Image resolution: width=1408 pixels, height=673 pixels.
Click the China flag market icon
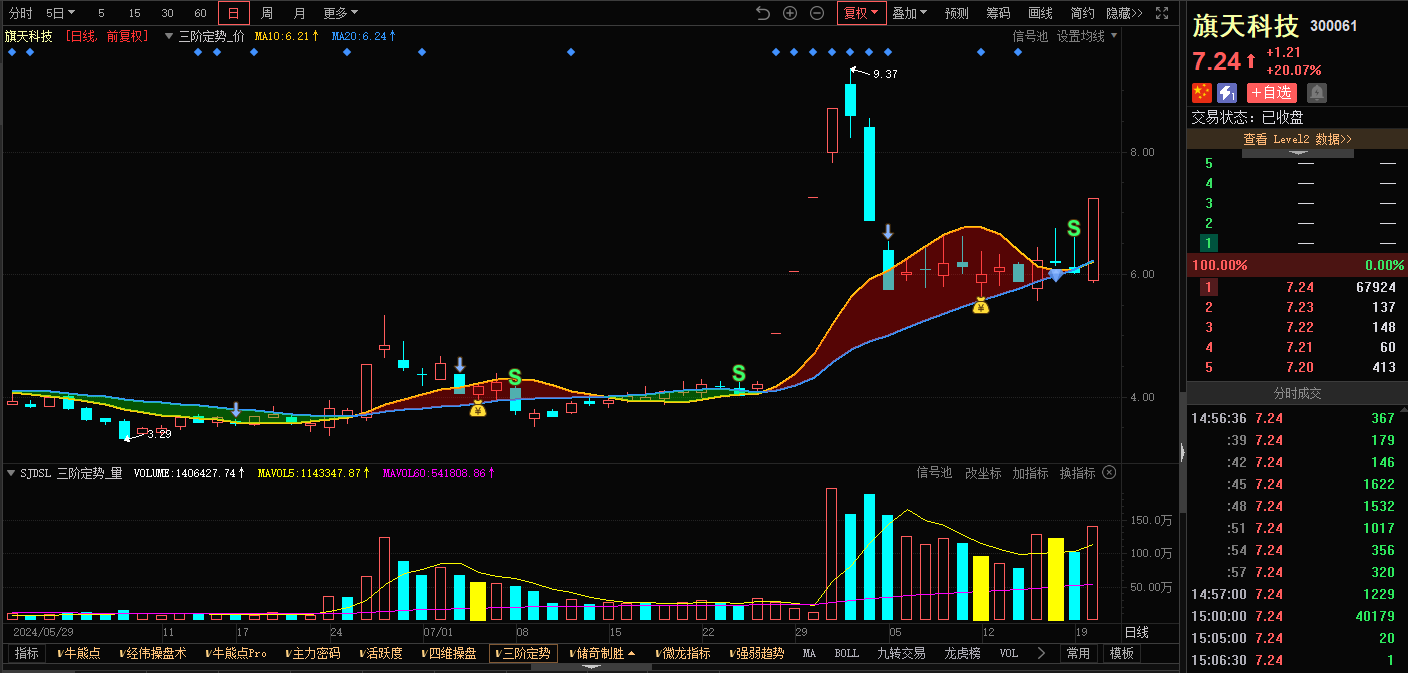tap(1201, 93)
